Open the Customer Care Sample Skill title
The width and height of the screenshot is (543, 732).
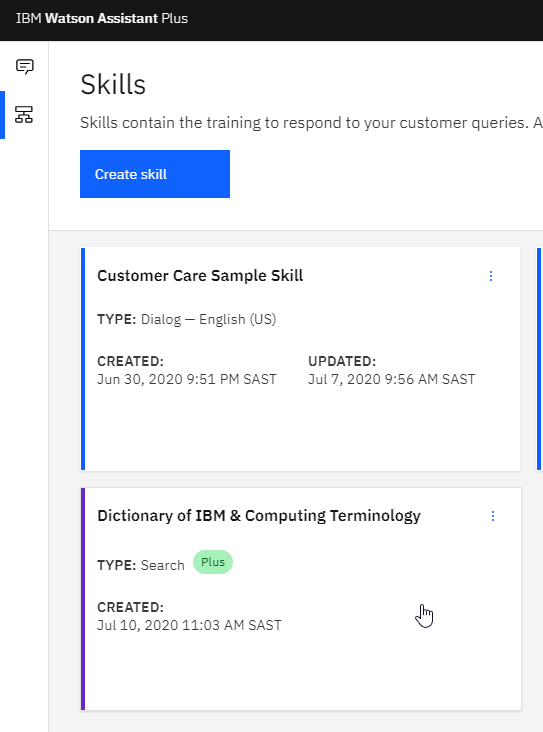200,275
